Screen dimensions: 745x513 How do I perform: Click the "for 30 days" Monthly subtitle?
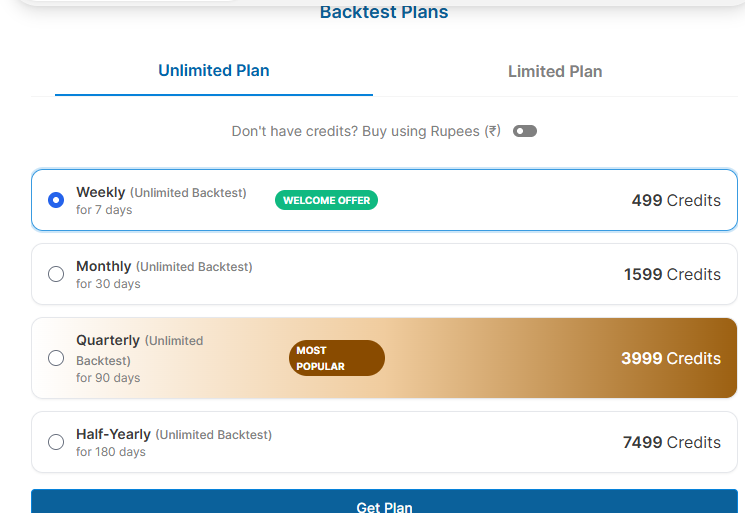click(108, 284)
